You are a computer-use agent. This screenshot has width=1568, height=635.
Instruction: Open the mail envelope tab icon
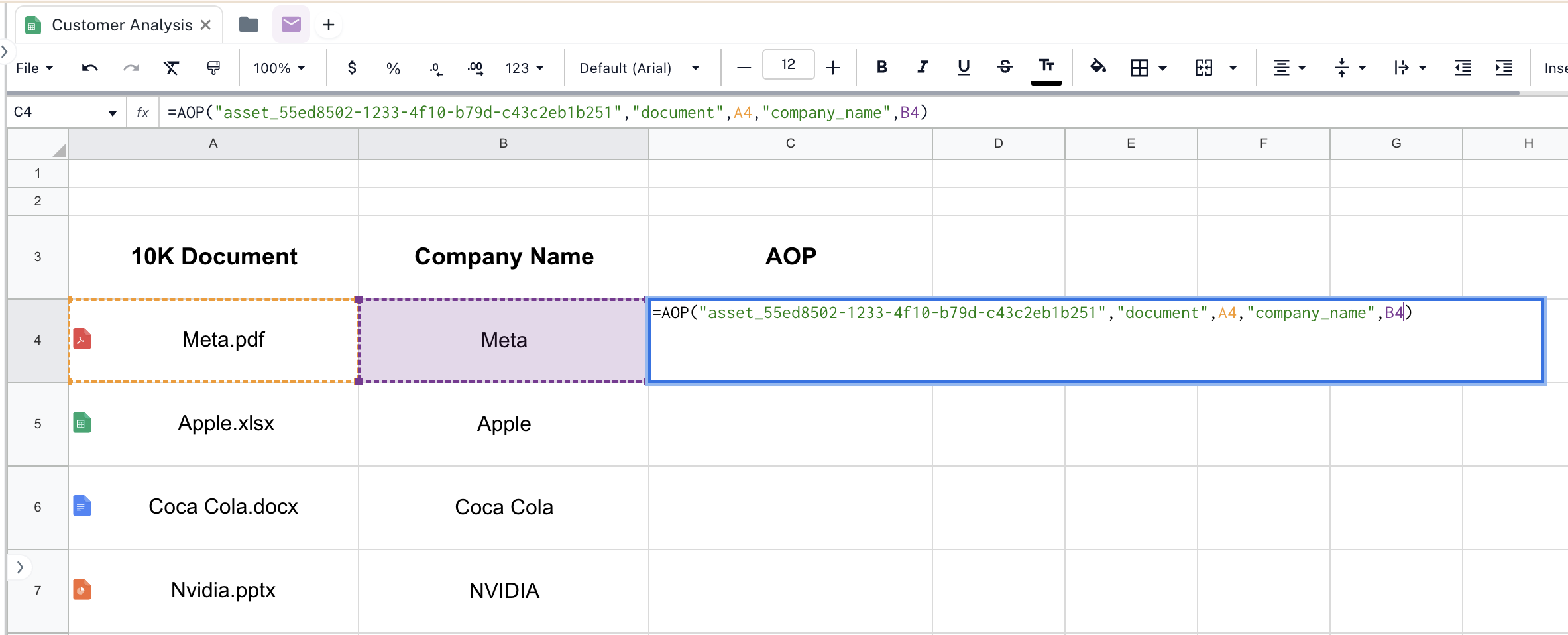[x=291, y=25]
